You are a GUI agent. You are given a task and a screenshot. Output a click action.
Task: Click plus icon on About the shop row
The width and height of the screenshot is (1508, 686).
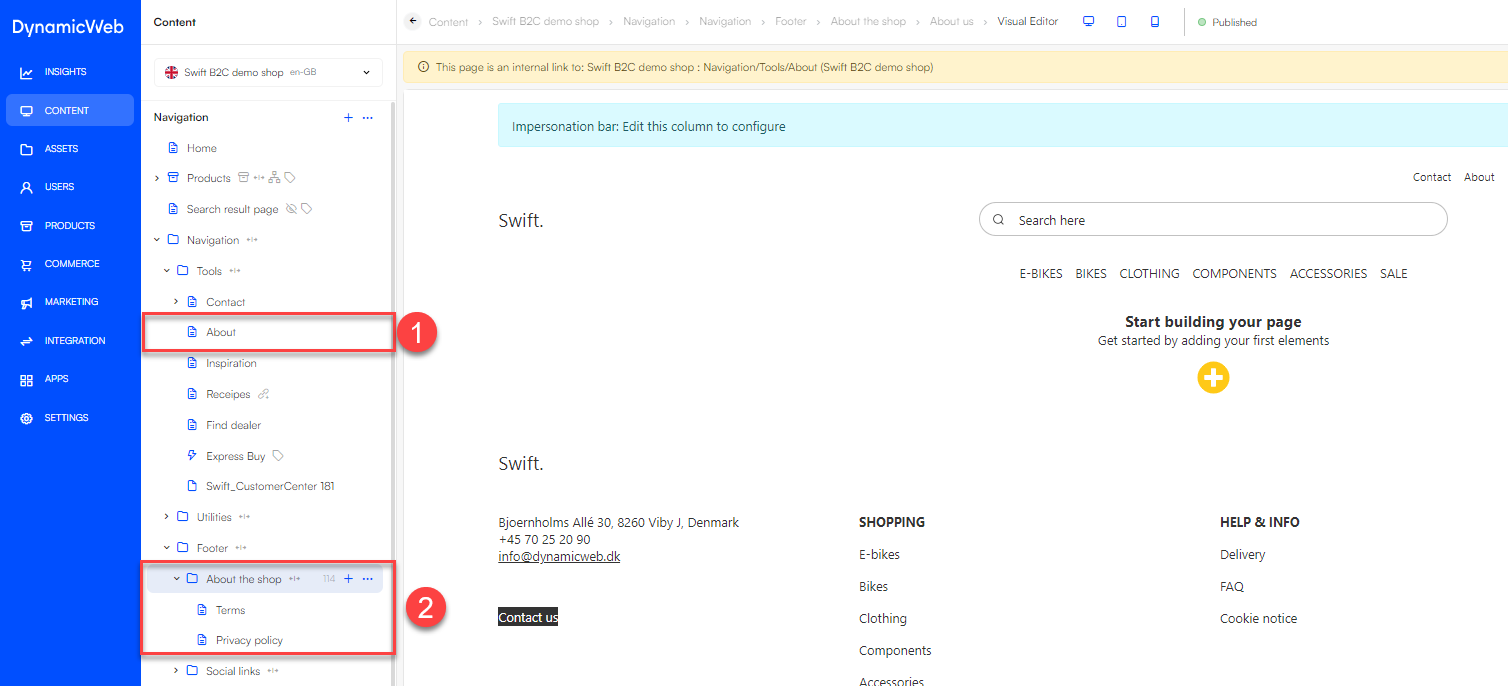[x=348, y=579]
